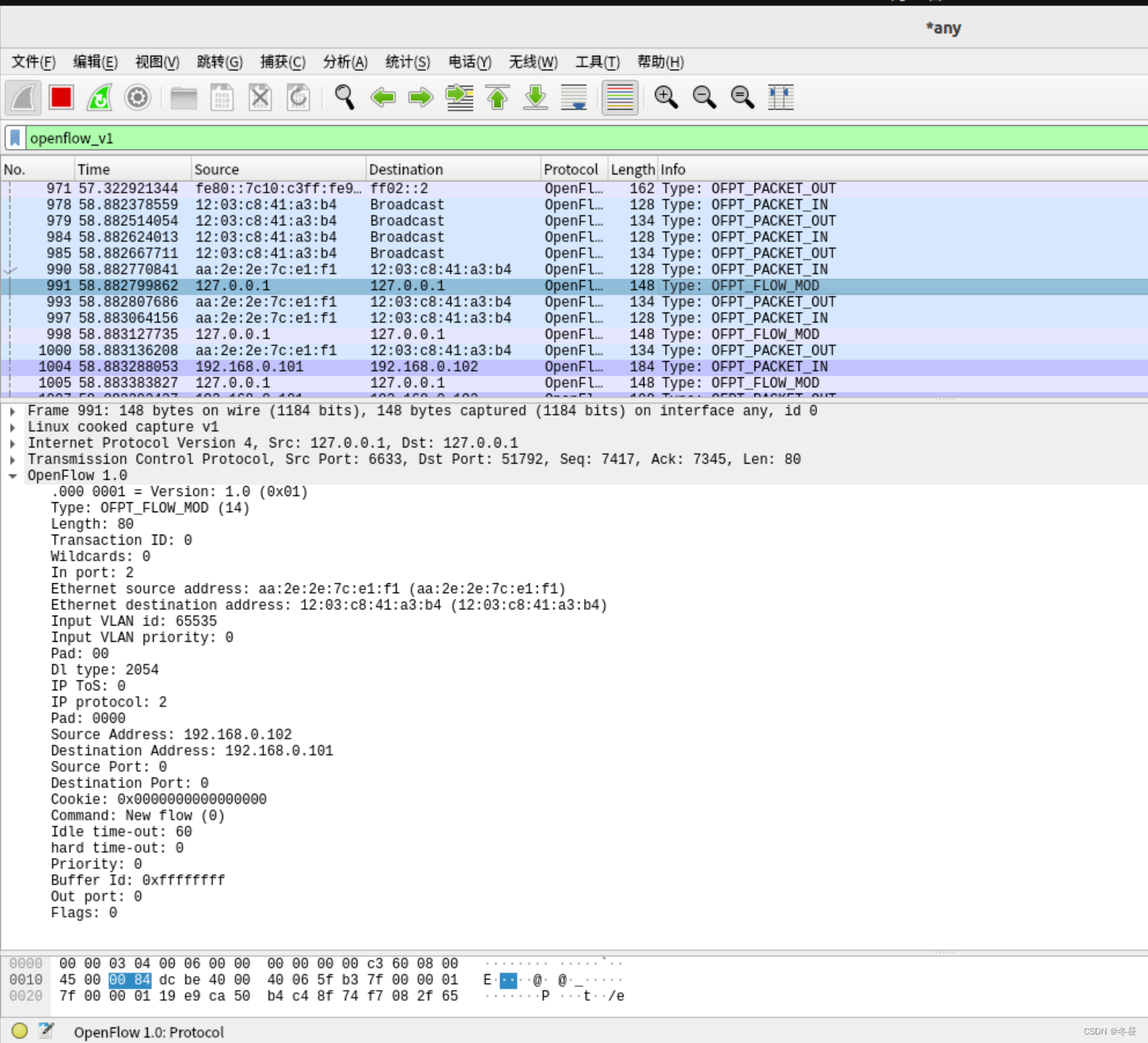Sort by the Info column header
The height and width of the screenshot is (1043, 1148).
click(x=903, y=169)
